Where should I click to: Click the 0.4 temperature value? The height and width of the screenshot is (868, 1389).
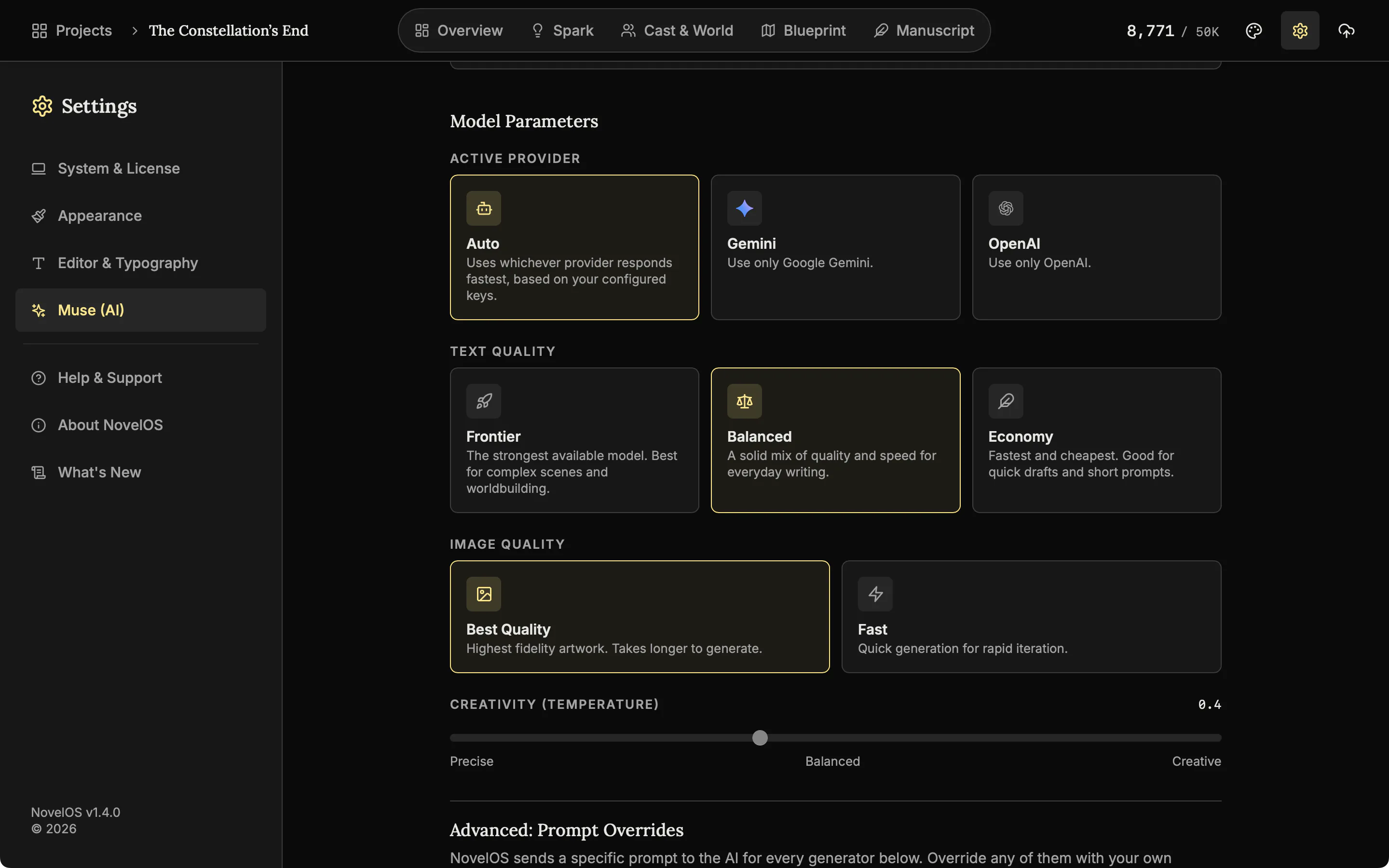tap(1210, 705)
